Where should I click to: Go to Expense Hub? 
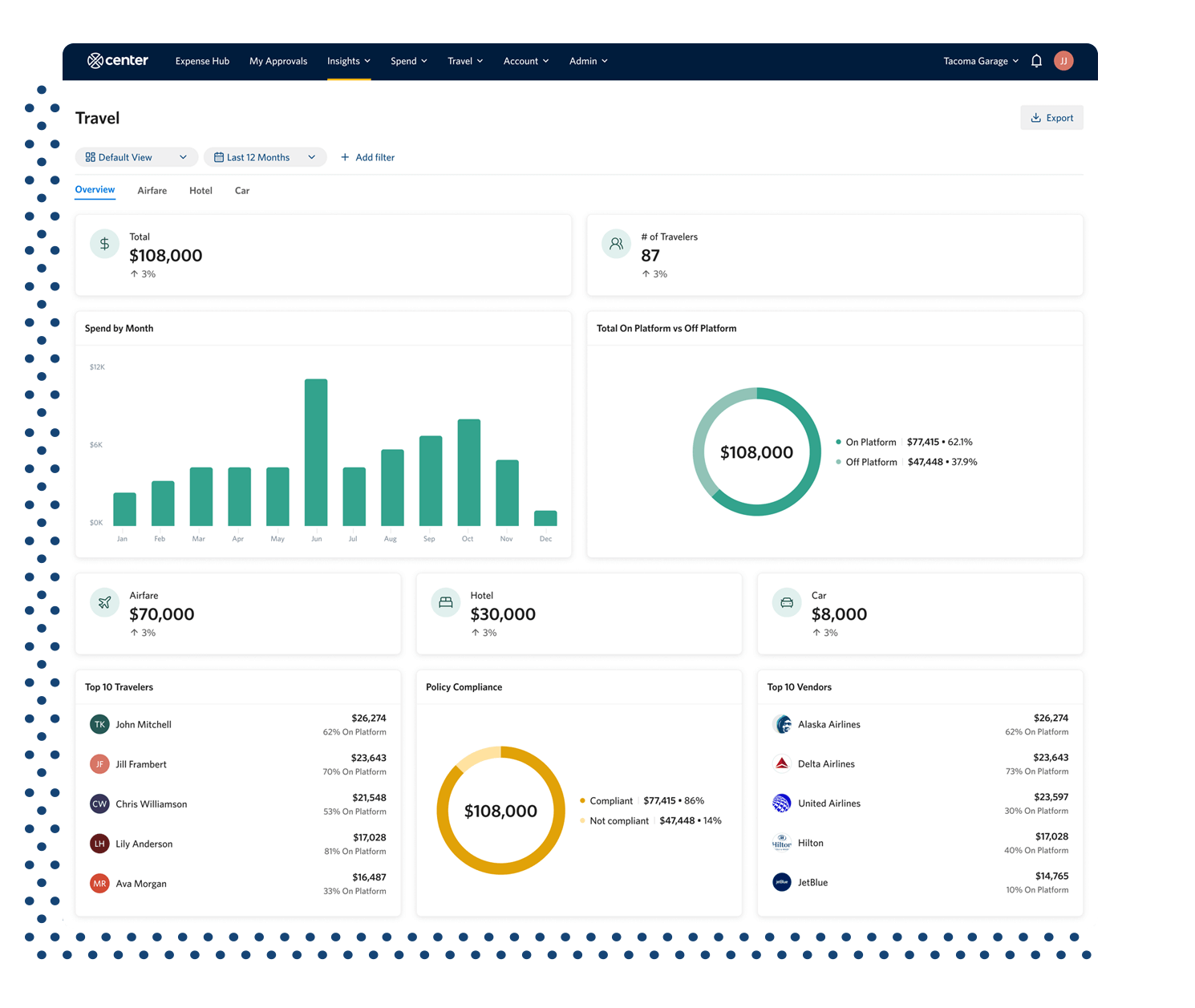pyautogui.click(x=202, y=61)
